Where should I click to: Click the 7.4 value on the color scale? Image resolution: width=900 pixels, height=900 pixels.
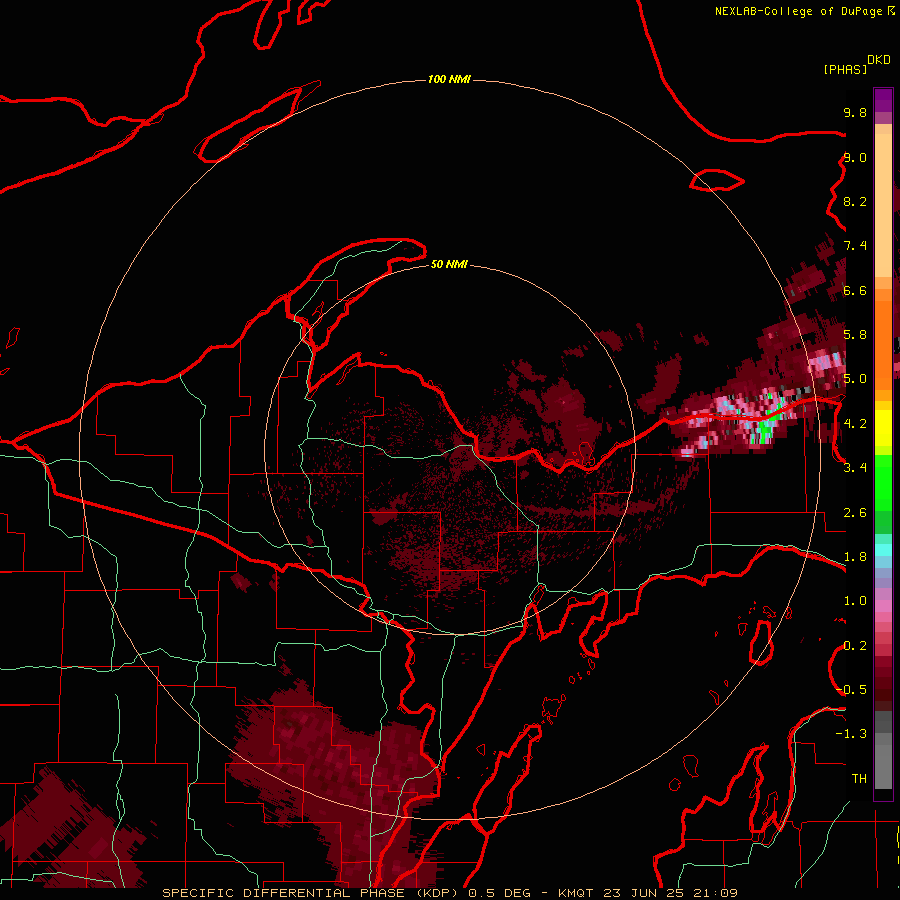855,246
